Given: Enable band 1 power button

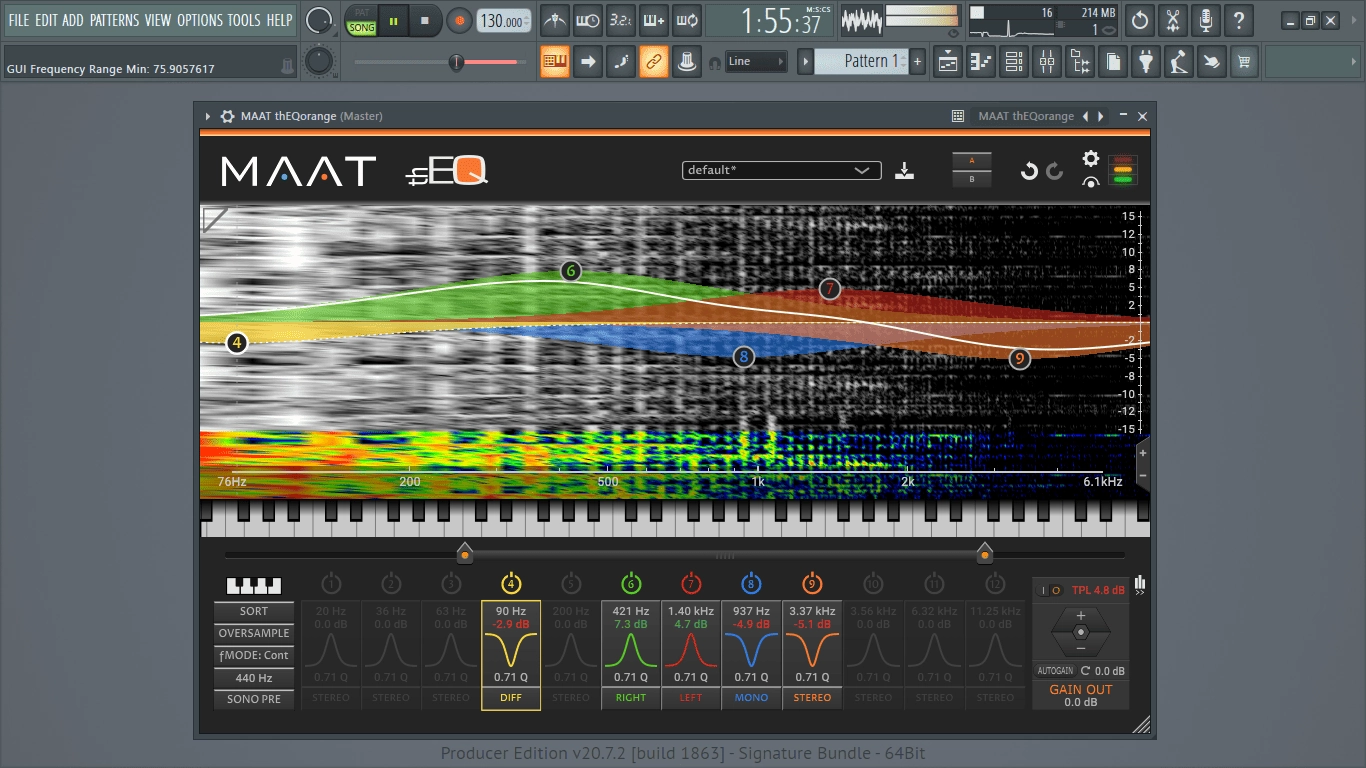Looking at the screenshot, I should [x=331, y=584].
